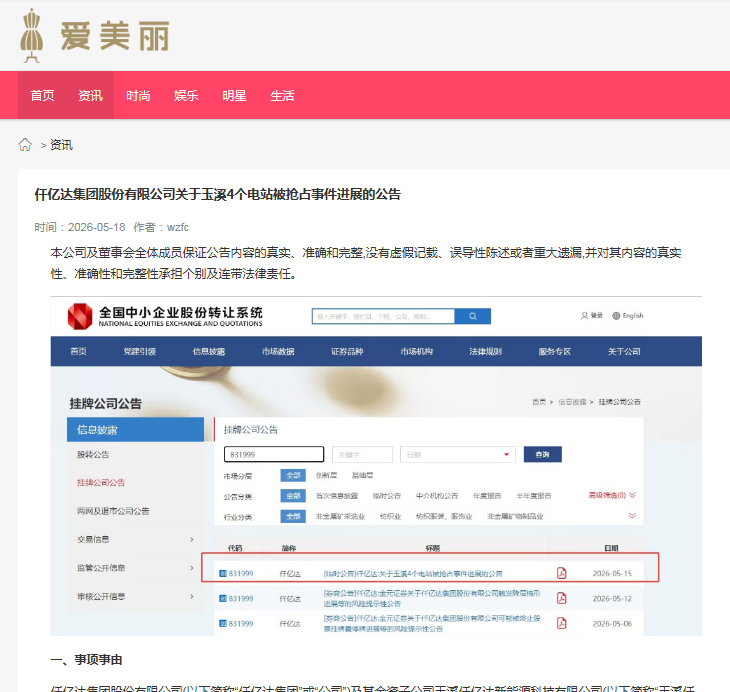Click the 爱美丽 site name logo text
The image size is (730, 692).
point(115,36)
